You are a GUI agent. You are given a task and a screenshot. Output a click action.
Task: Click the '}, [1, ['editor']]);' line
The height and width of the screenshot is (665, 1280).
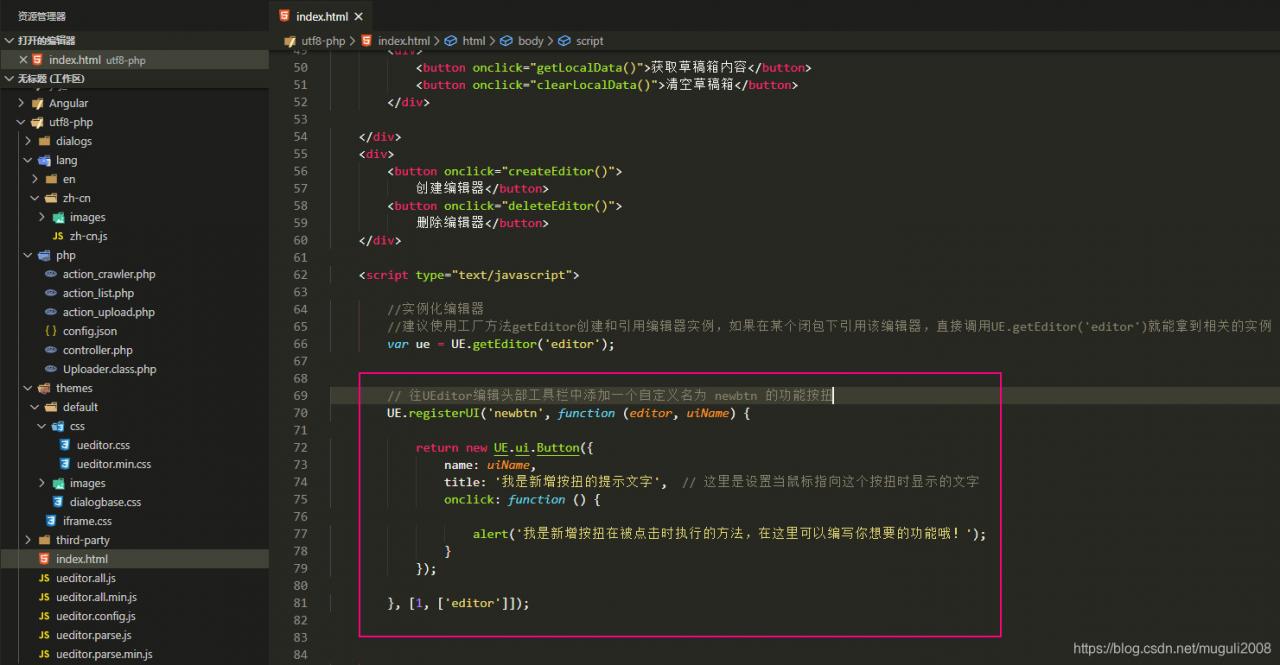click(458, 603)
